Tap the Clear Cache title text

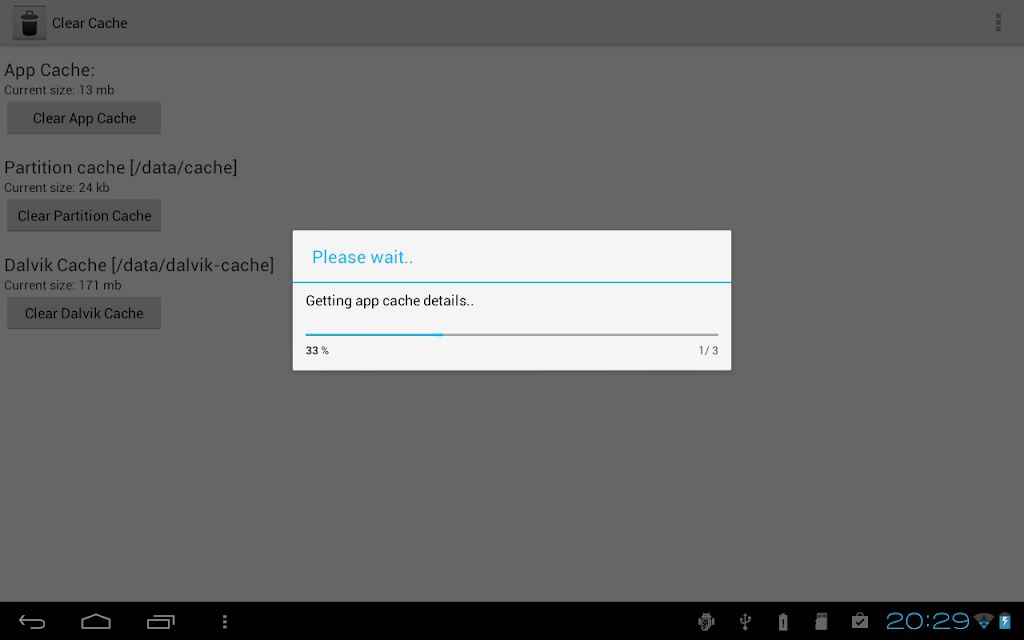[89, 23]
